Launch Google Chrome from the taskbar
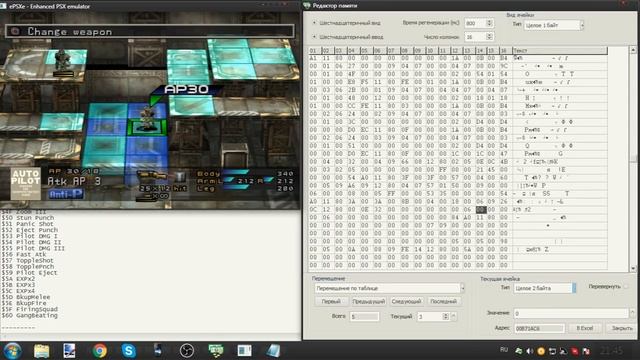This screenshot has height=360, width=640. [x=99, y=351]
